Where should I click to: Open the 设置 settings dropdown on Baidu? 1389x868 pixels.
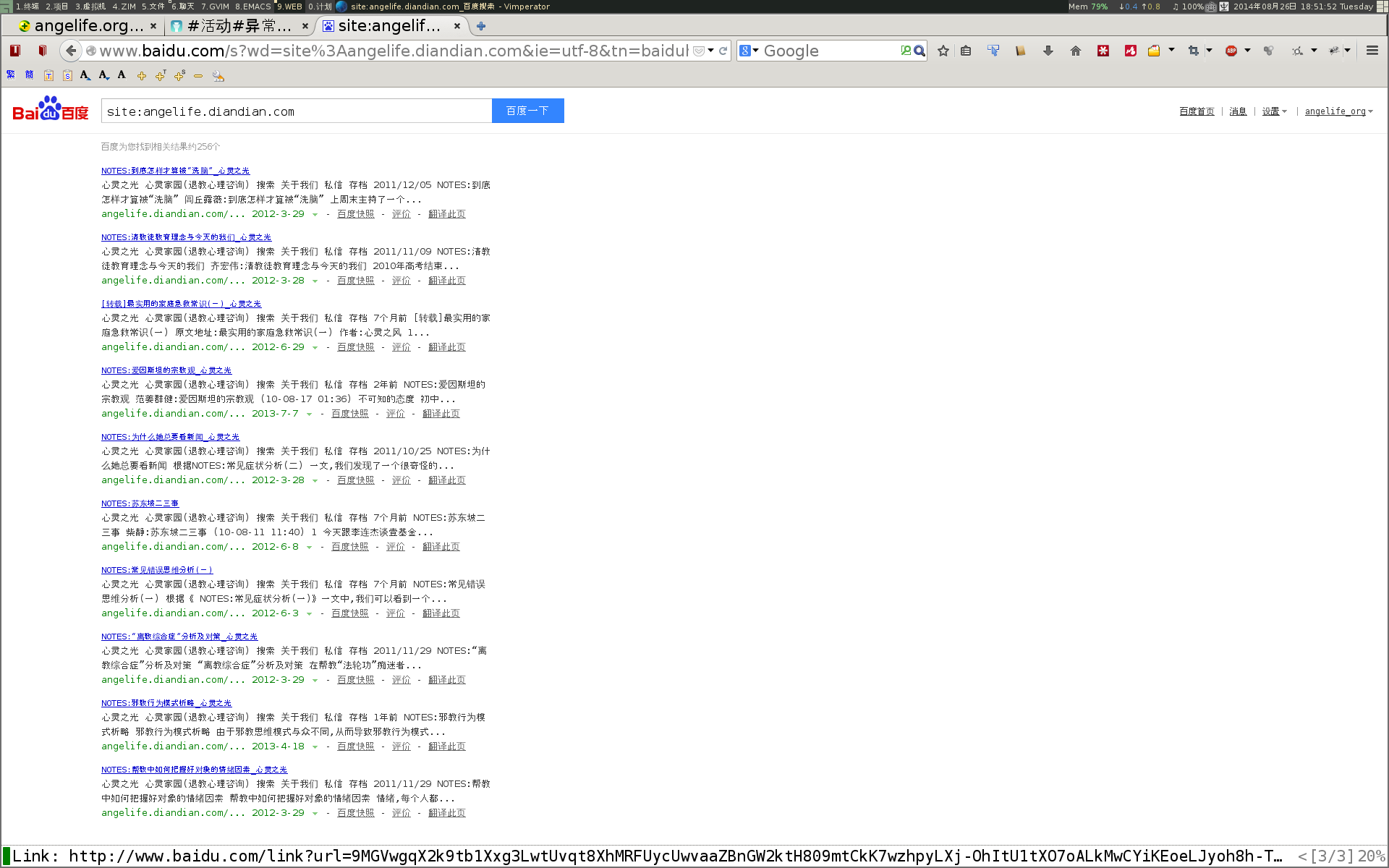coord(1274,111)
